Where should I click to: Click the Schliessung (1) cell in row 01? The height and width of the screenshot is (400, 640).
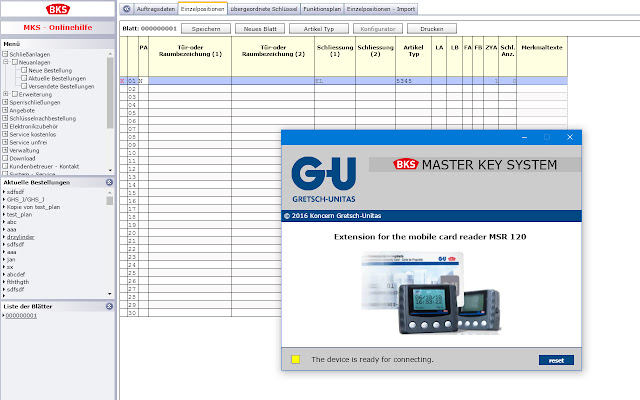pos(335,81)
